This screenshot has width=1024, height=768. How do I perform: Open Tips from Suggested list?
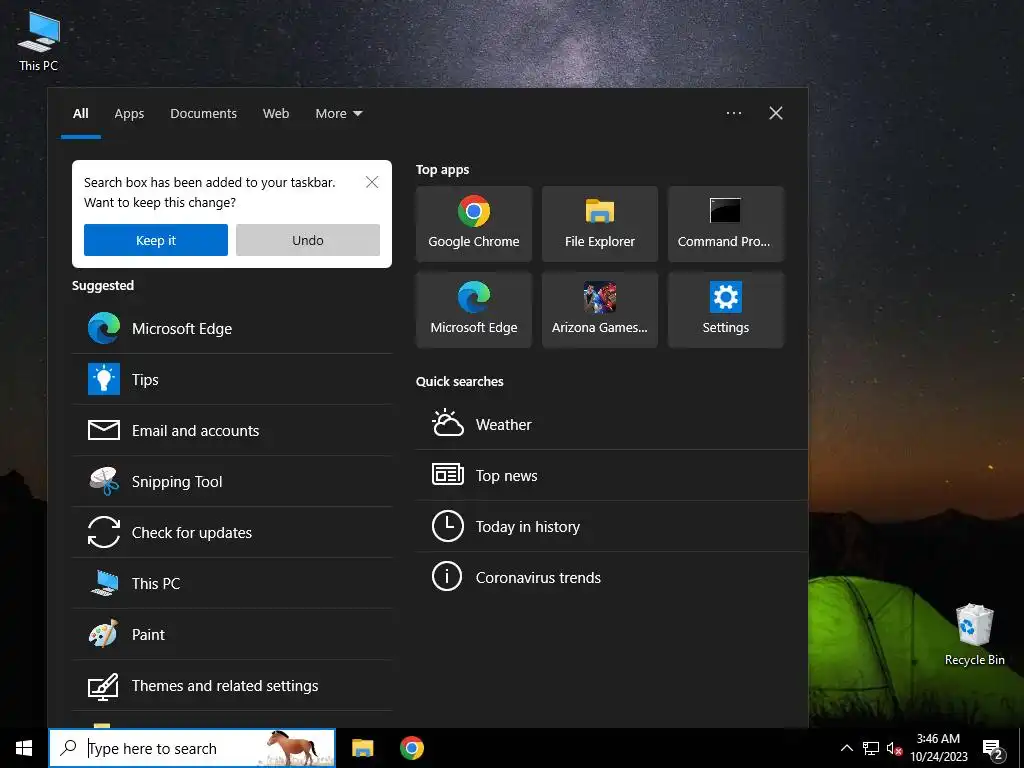click(232, 379)
